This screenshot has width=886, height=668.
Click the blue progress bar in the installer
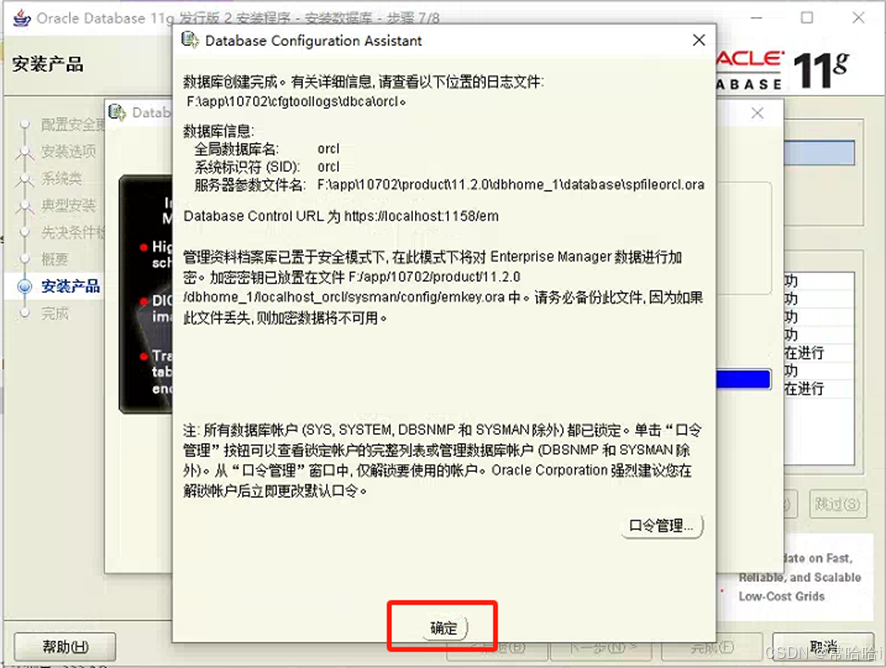(x=744, y=379)
